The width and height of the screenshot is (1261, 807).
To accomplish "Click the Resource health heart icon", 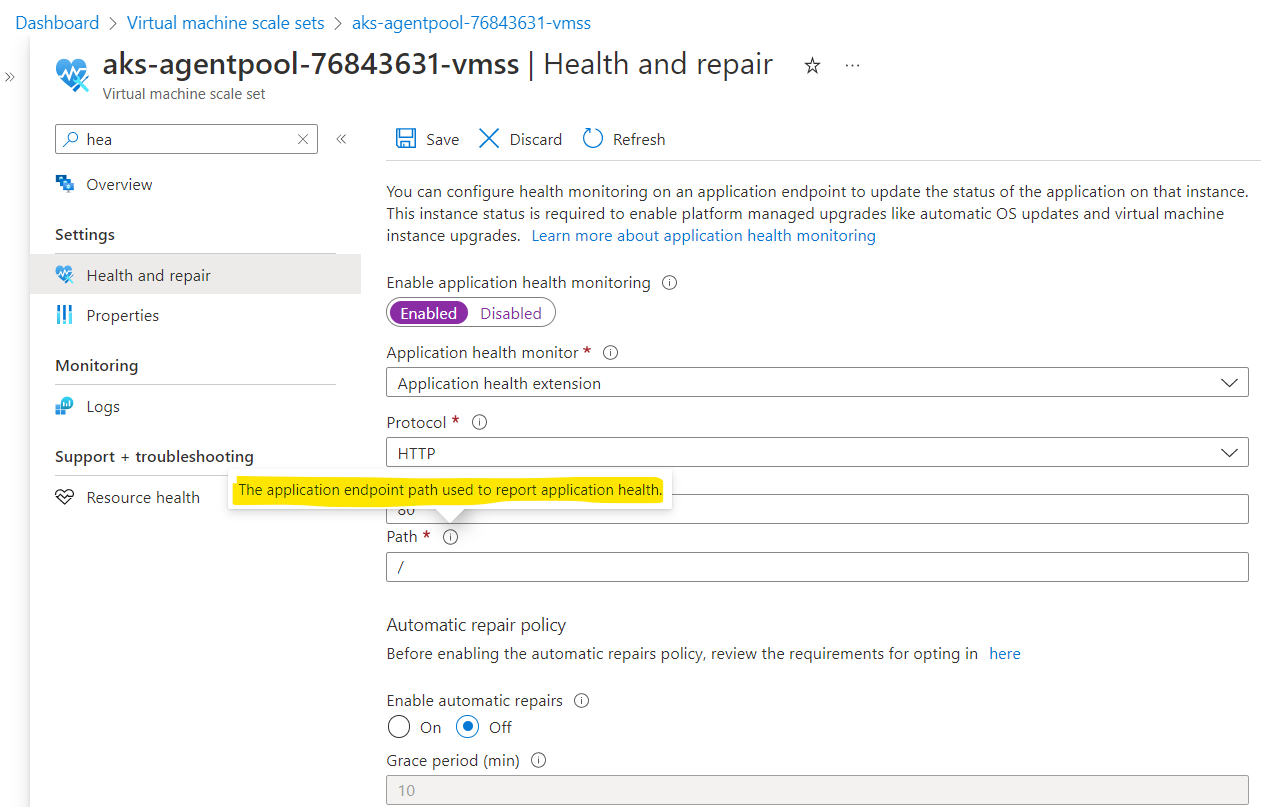I will [65, 497].
